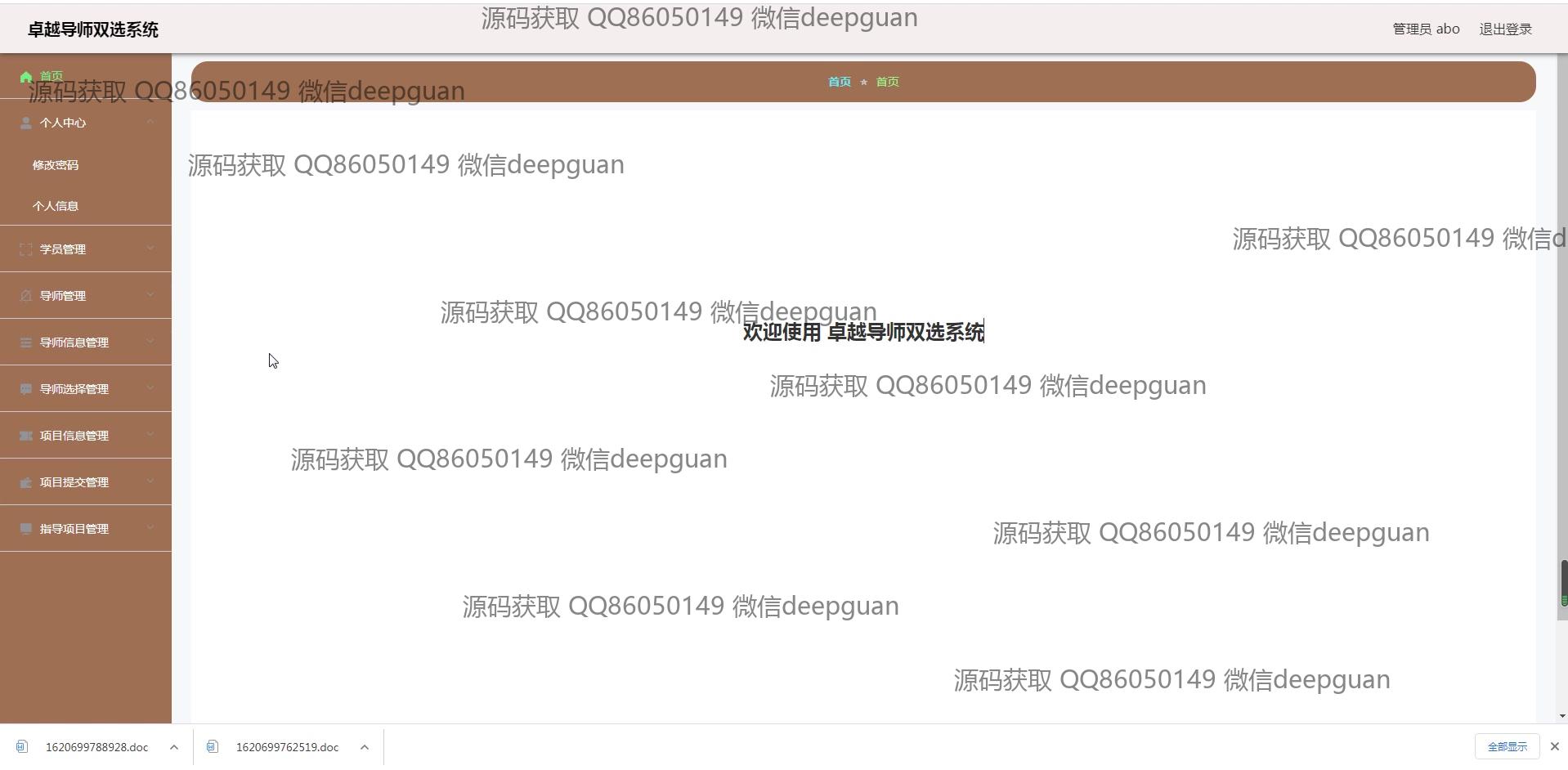Expand the 学员管理 chevron
The height and width of the screenshot is (770, 1568).
150,248
